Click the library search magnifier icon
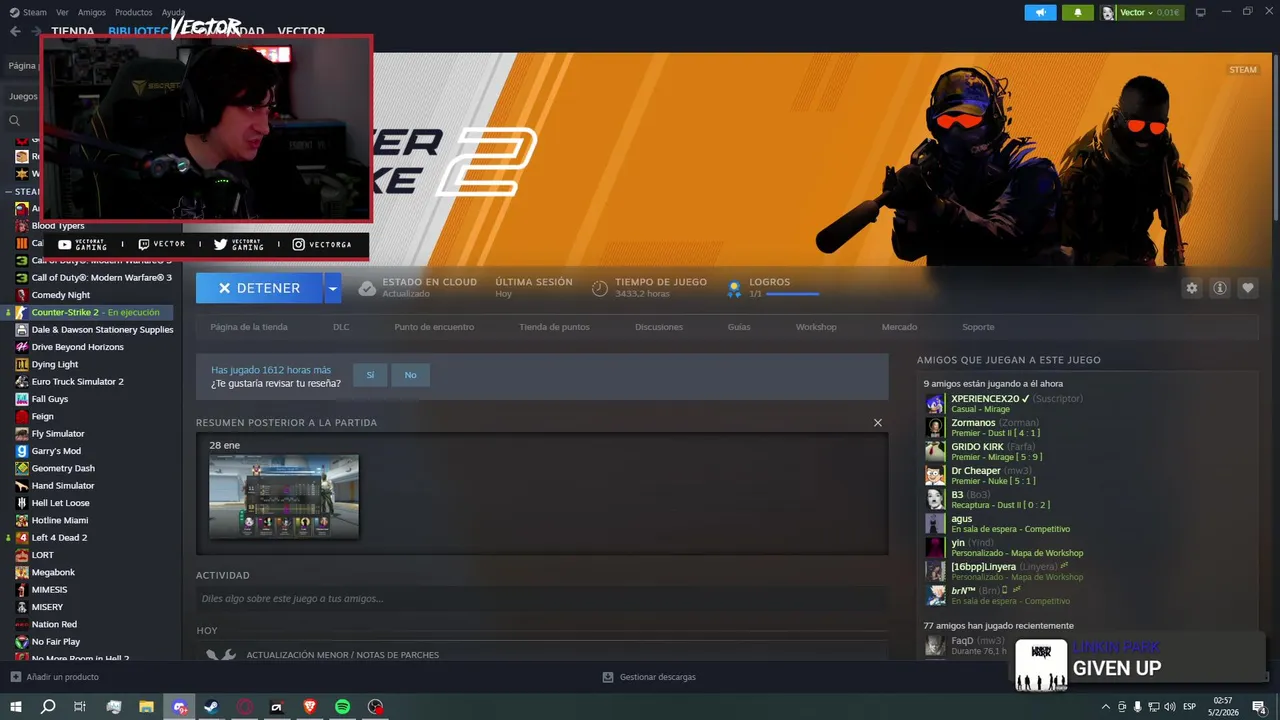This screenshot has height=720, width=1280. [x=15, y=120]
